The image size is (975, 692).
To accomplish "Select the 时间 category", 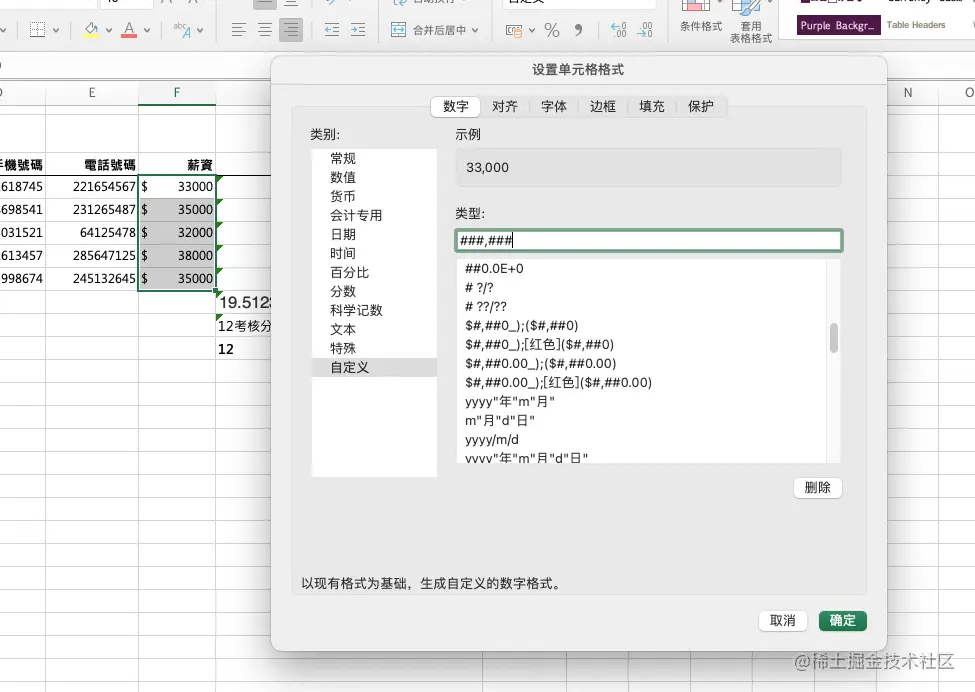I will click(x=374, y=253).
